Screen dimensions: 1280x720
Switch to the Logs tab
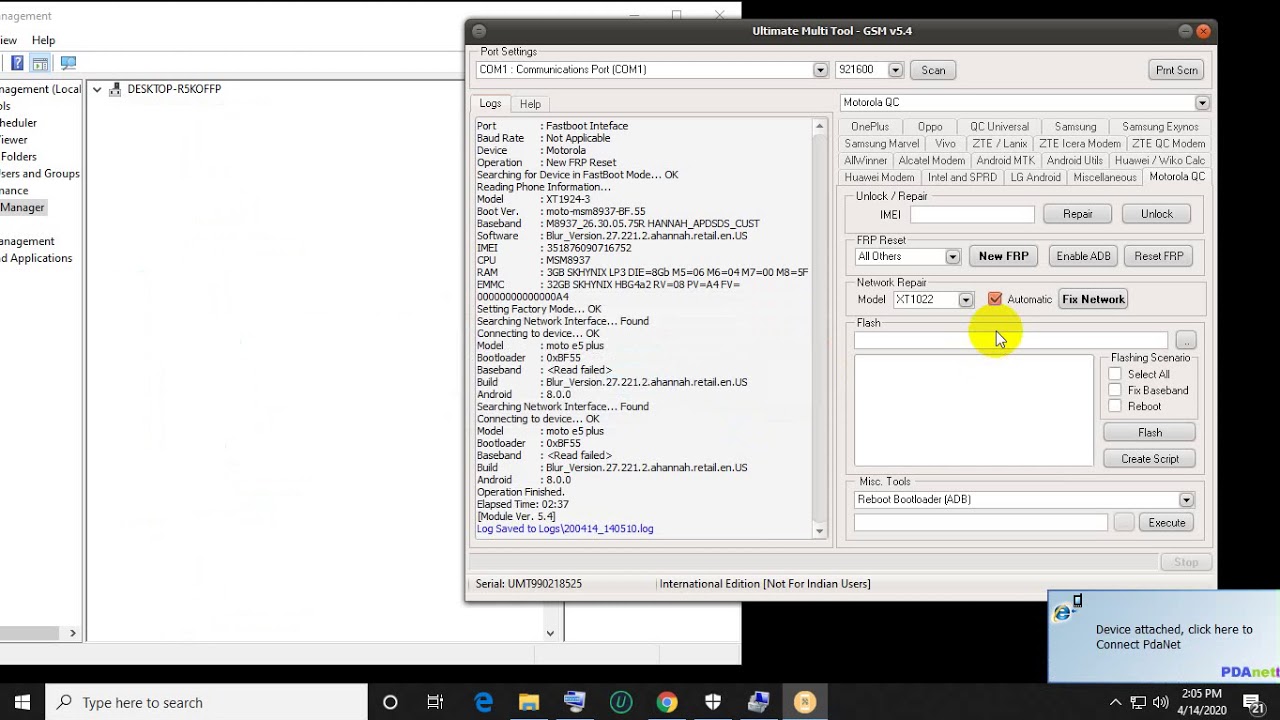point(490,103)
